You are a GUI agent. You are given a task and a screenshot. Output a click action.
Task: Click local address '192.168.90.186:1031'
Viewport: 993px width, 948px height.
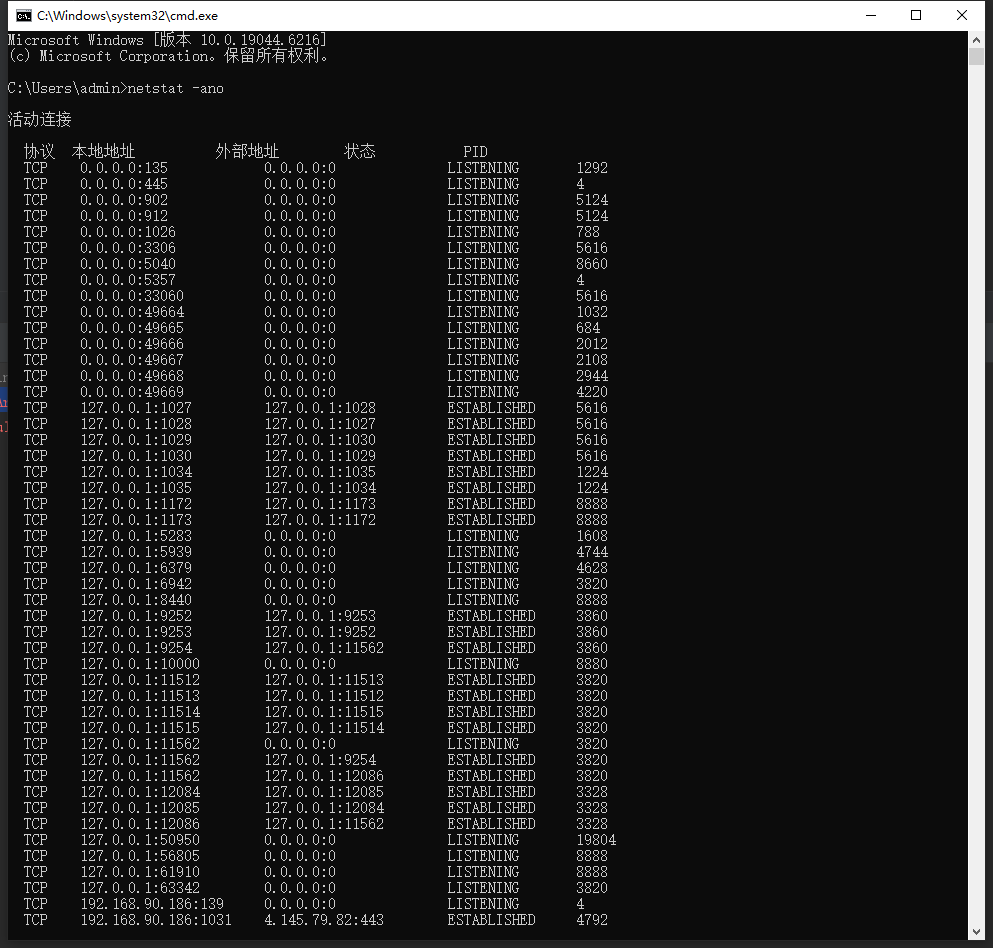(x=156, y=920)
